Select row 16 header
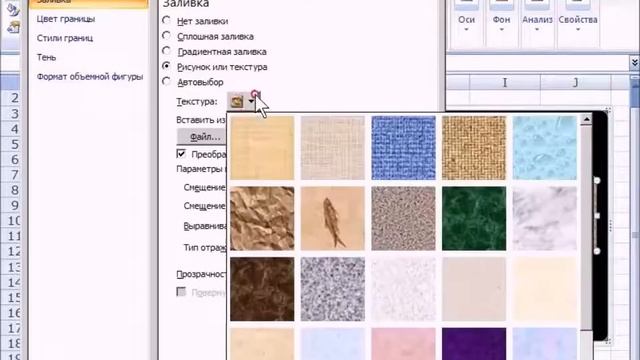Screen dimensions: 640x360 (10, 313)
